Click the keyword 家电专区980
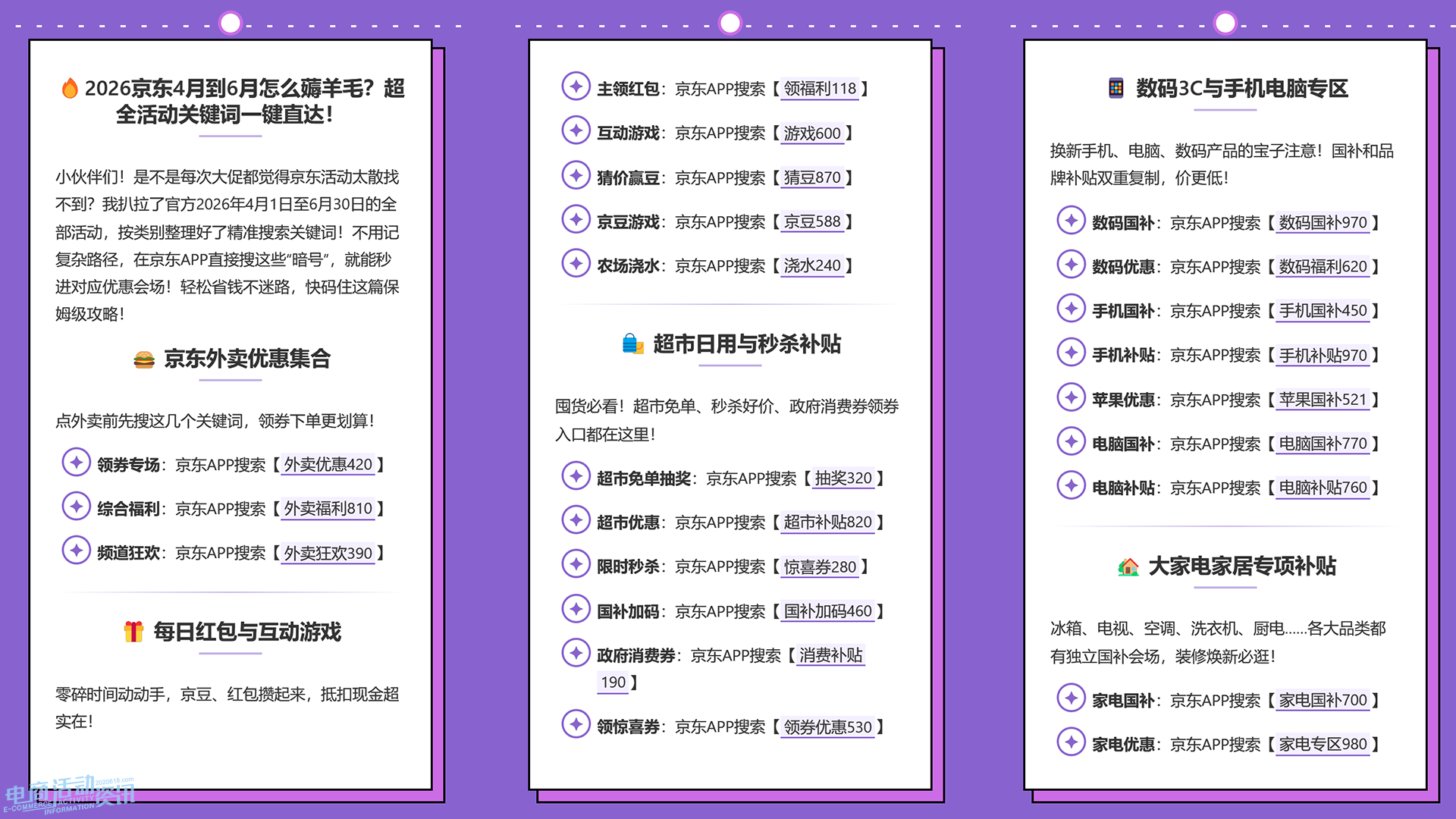 pos(1323,745)
